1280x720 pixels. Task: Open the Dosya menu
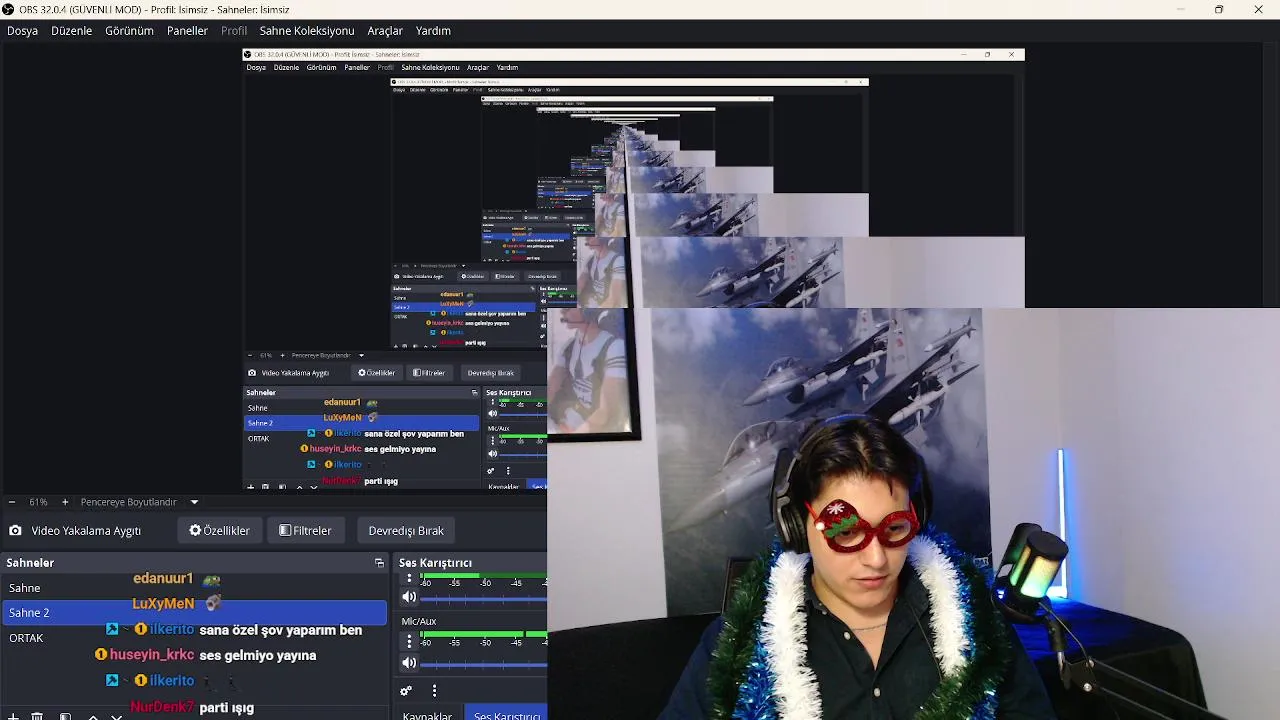22,31
